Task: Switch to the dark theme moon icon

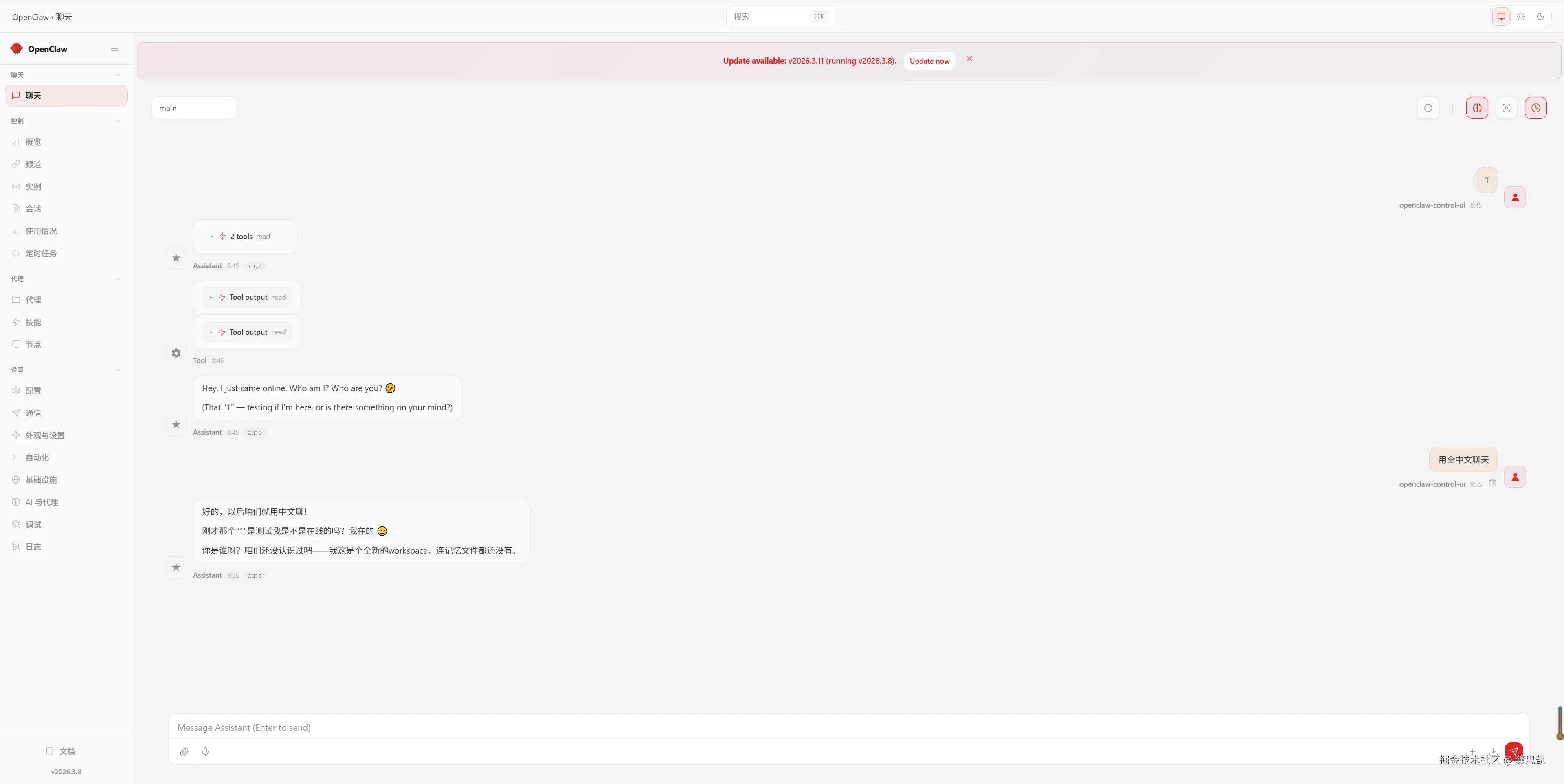Action: coord(1540,16)
